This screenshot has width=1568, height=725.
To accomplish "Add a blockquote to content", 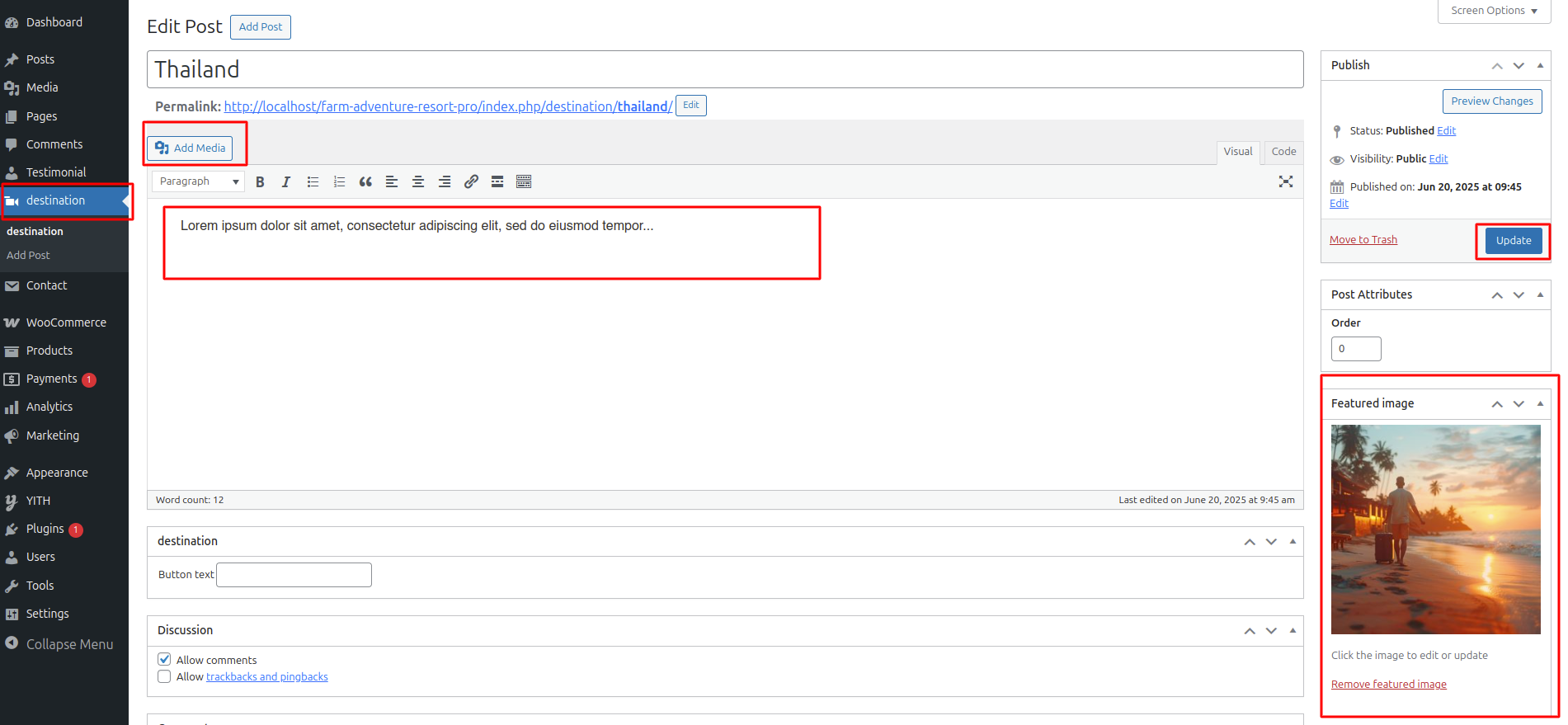I will click(365, 182).
